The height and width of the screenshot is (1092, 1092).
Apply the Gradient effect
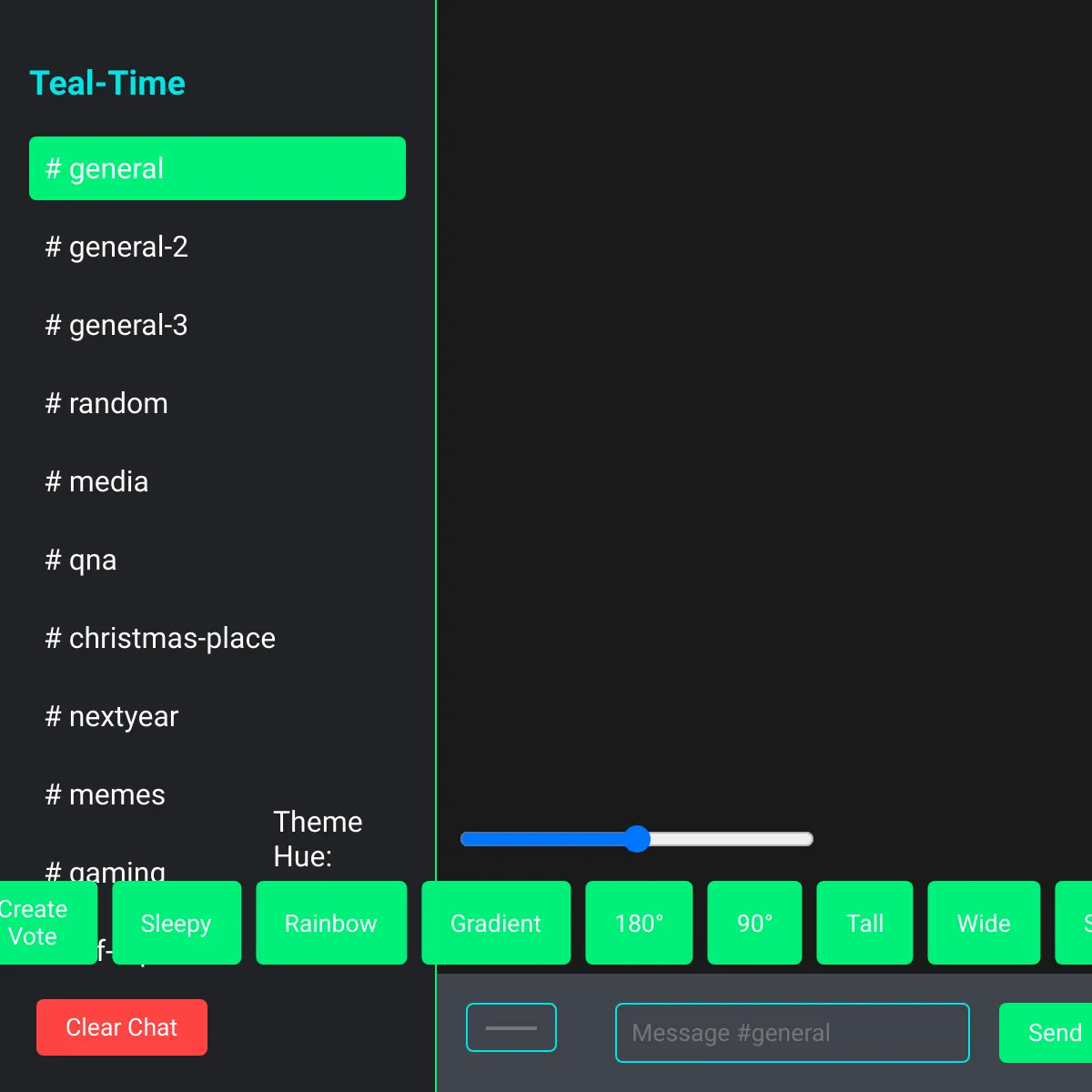496,923
